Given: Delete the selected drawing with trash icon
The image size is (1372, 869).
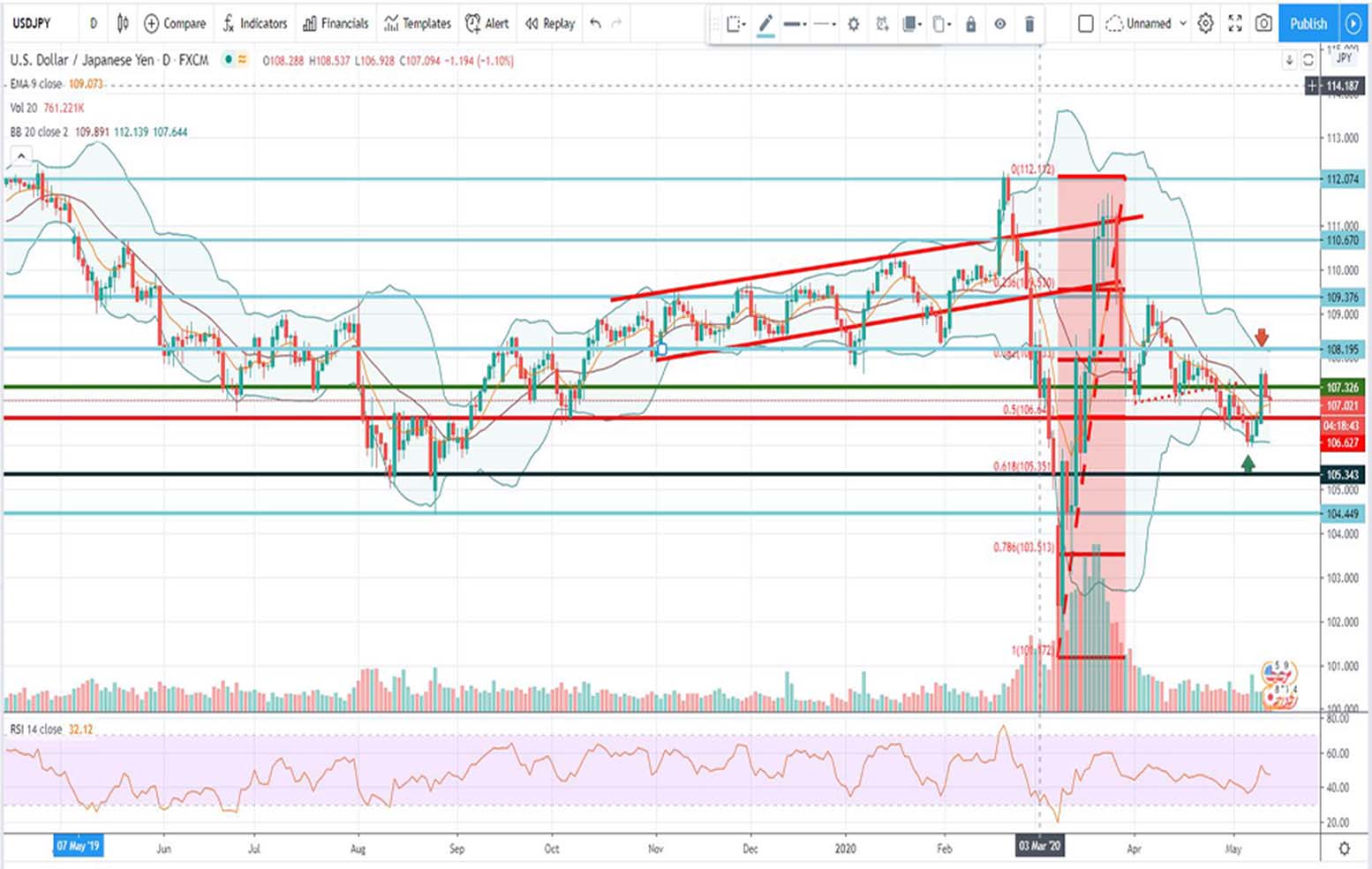Looking at the screenshot, I should coord(1029,25).
